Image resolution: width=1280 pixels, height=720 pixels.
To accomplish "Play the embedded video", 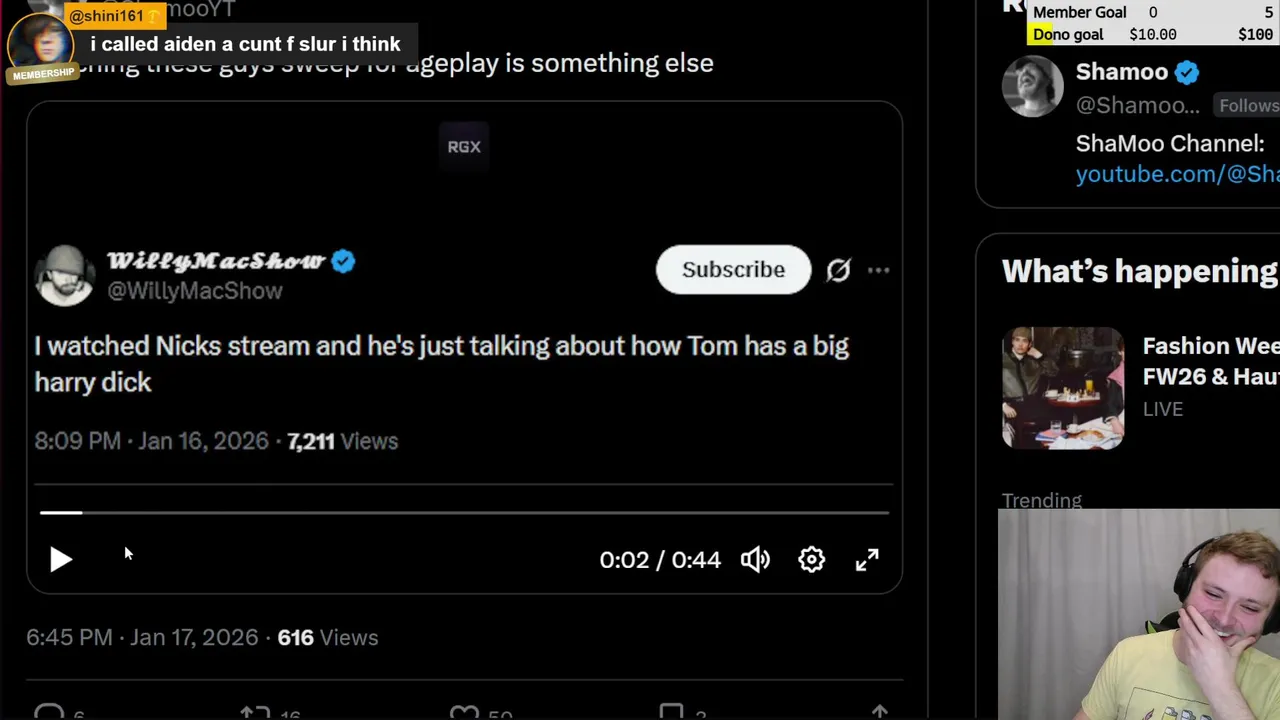I will 60,560.
